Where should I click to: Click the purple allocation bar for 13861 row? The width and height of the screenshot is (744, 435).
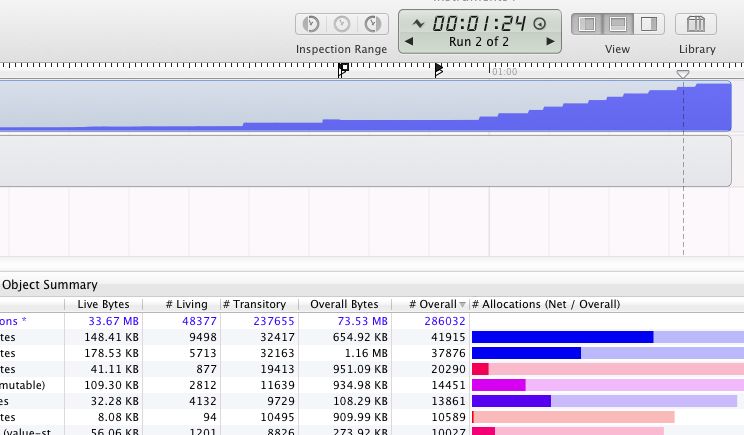512,401
